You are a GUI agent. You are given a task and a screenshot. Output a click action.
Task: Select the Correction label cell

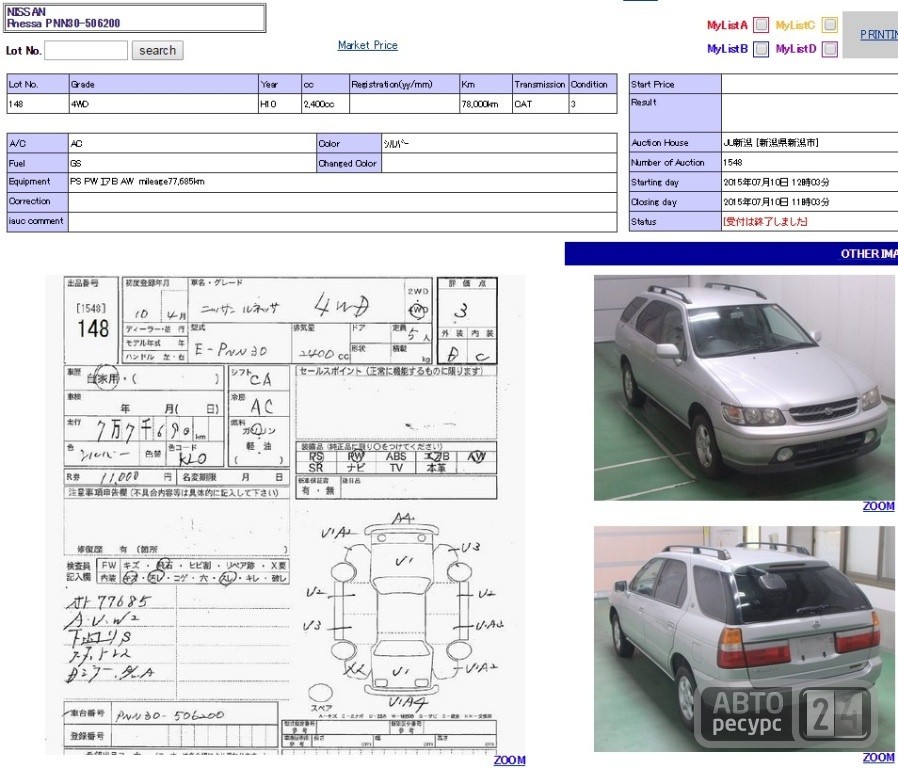37,202
